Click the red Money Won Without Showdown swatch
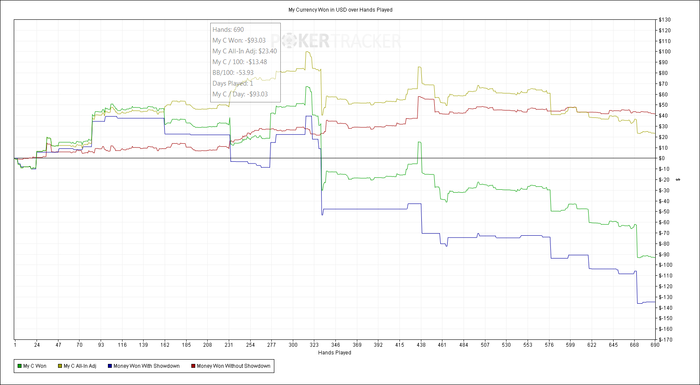700x385 pixels. click(192, 366)
